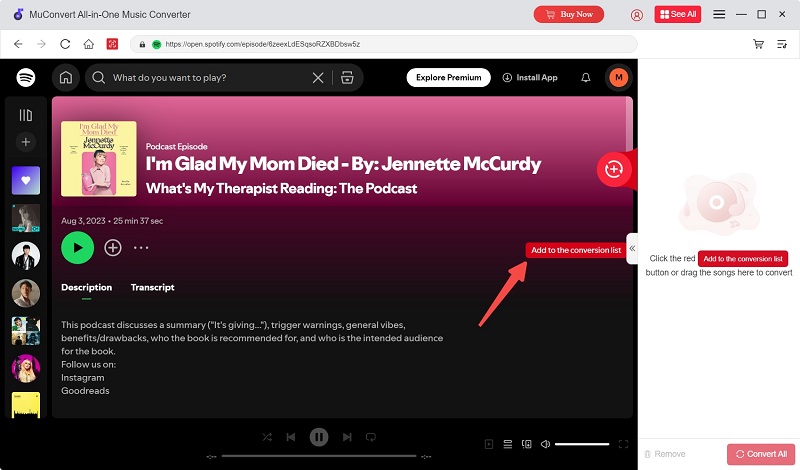Click Install App link

[530, 78]
